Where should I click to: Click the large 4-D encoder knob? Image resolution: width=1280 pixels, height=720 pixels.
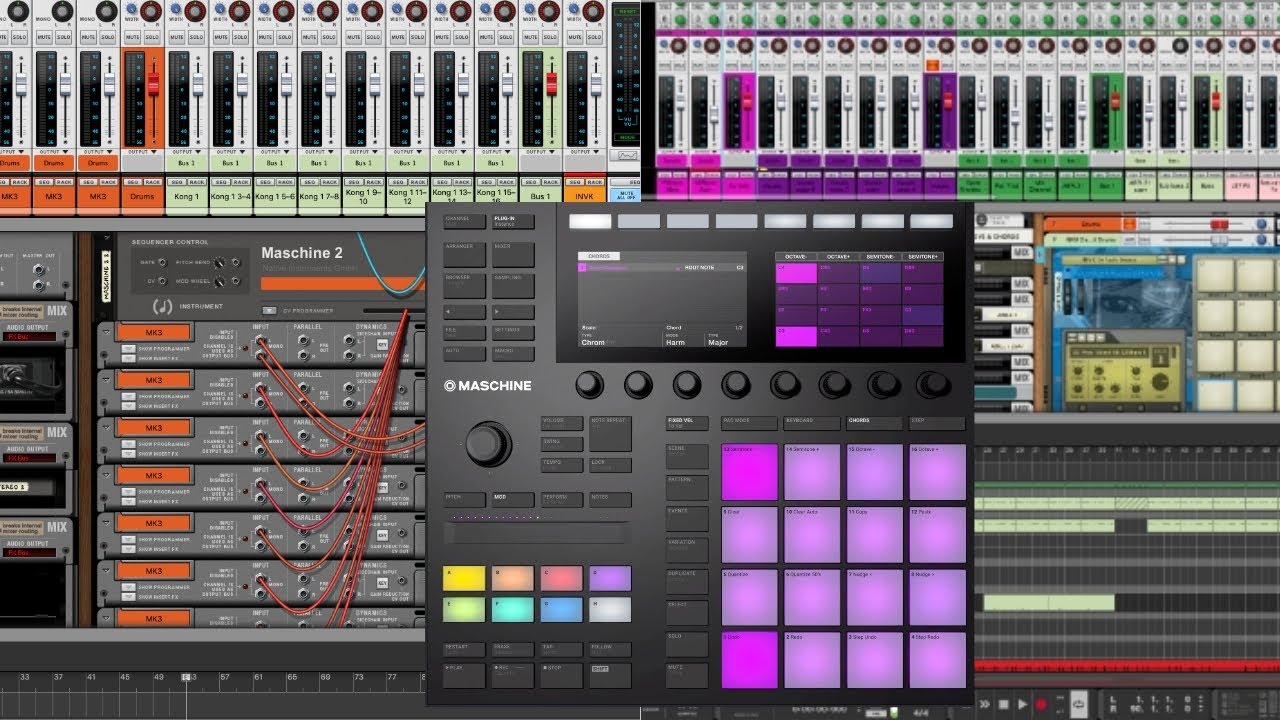(488, 443)
